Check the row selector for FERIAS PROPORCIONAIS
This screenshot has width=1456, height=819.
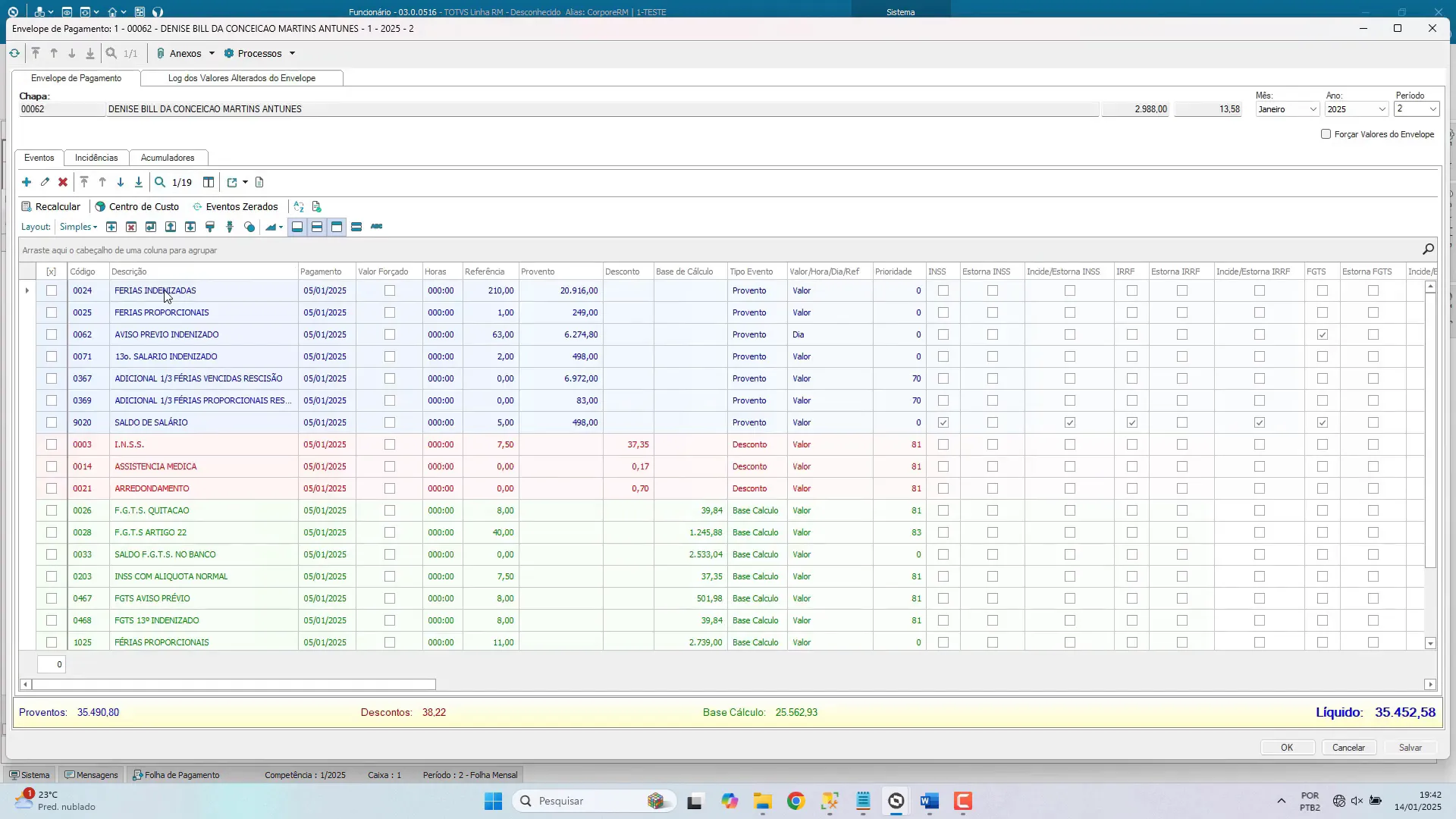point(52,312)
